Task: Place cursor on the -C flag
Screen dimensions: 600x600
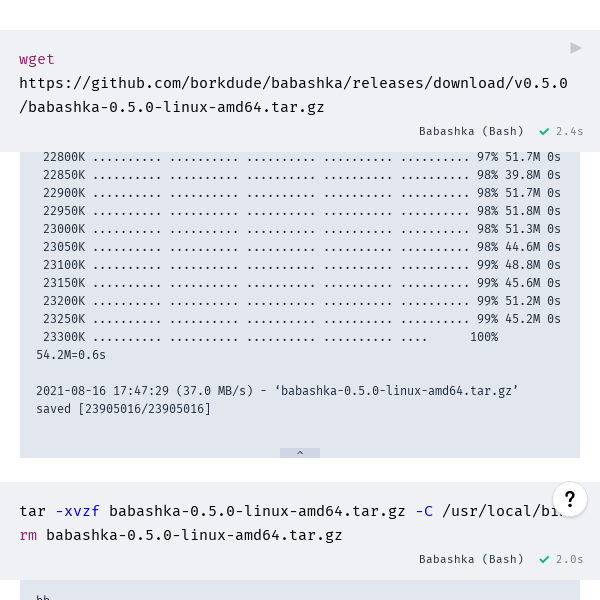Action: coord(424,511)
